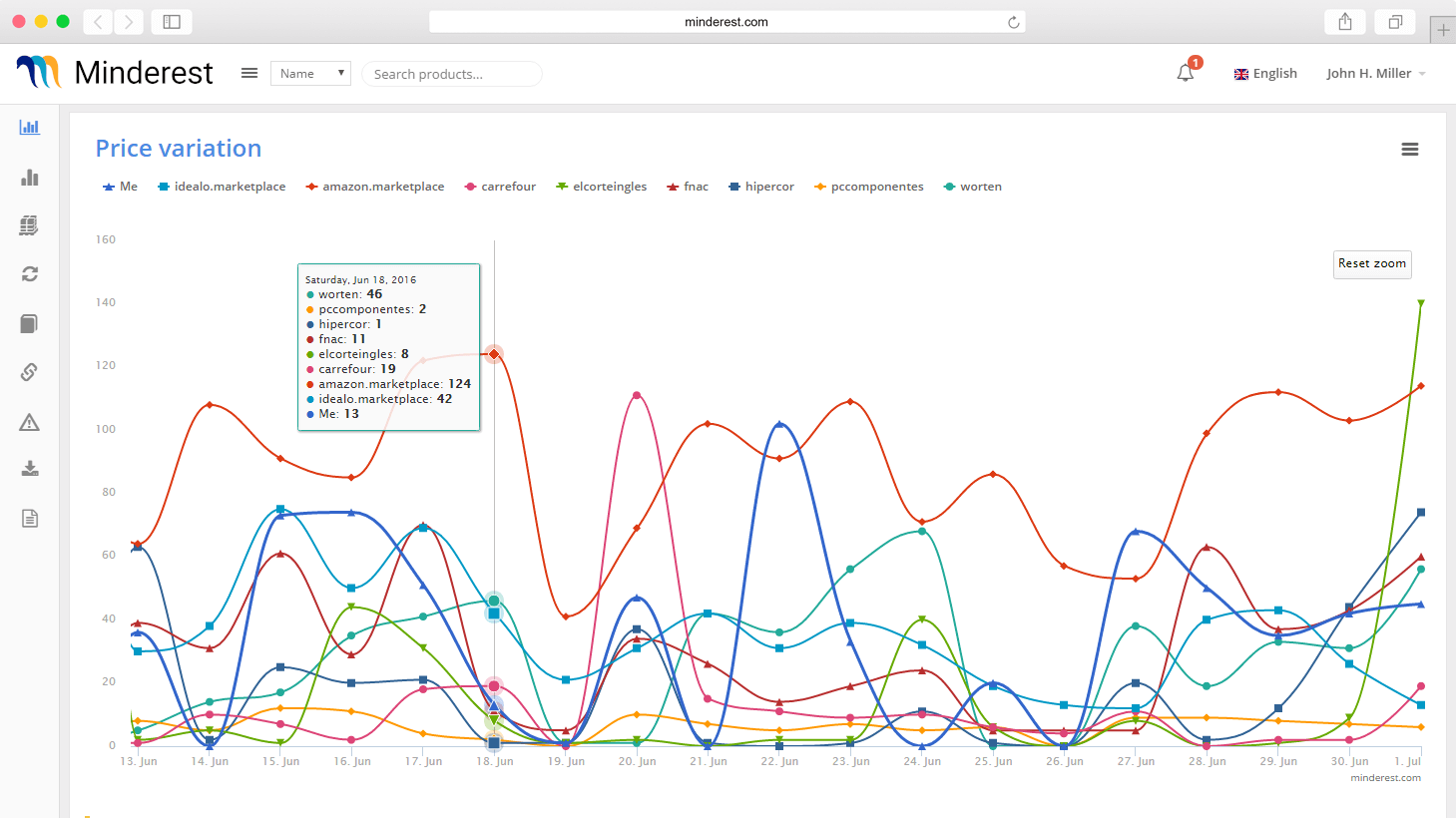Go back in browser history

pyautogui.click(x=98, y=21)
